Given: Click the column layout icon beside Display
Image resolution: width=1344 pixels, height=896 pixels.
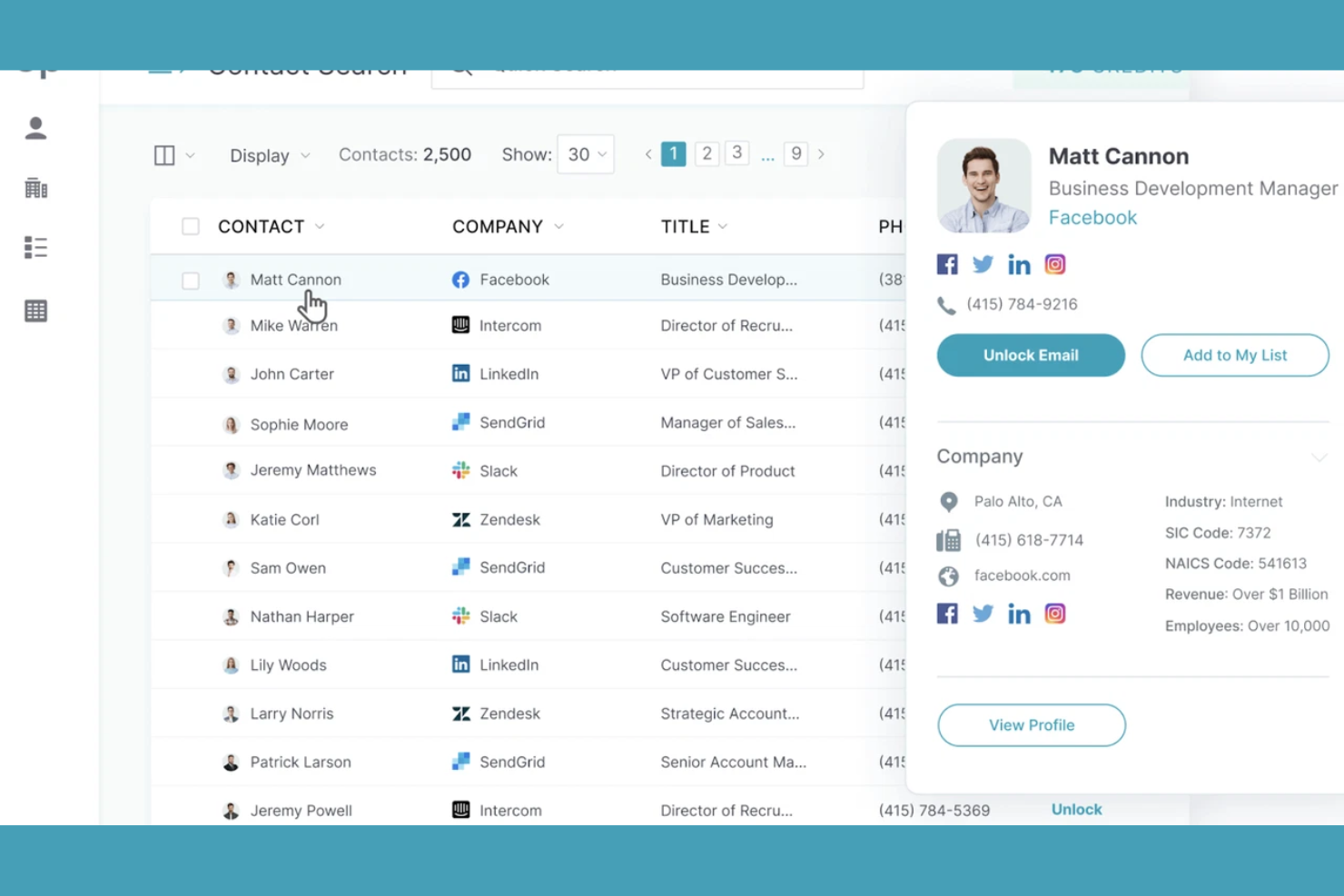Looking at the screenshot, I should point(164,155).
